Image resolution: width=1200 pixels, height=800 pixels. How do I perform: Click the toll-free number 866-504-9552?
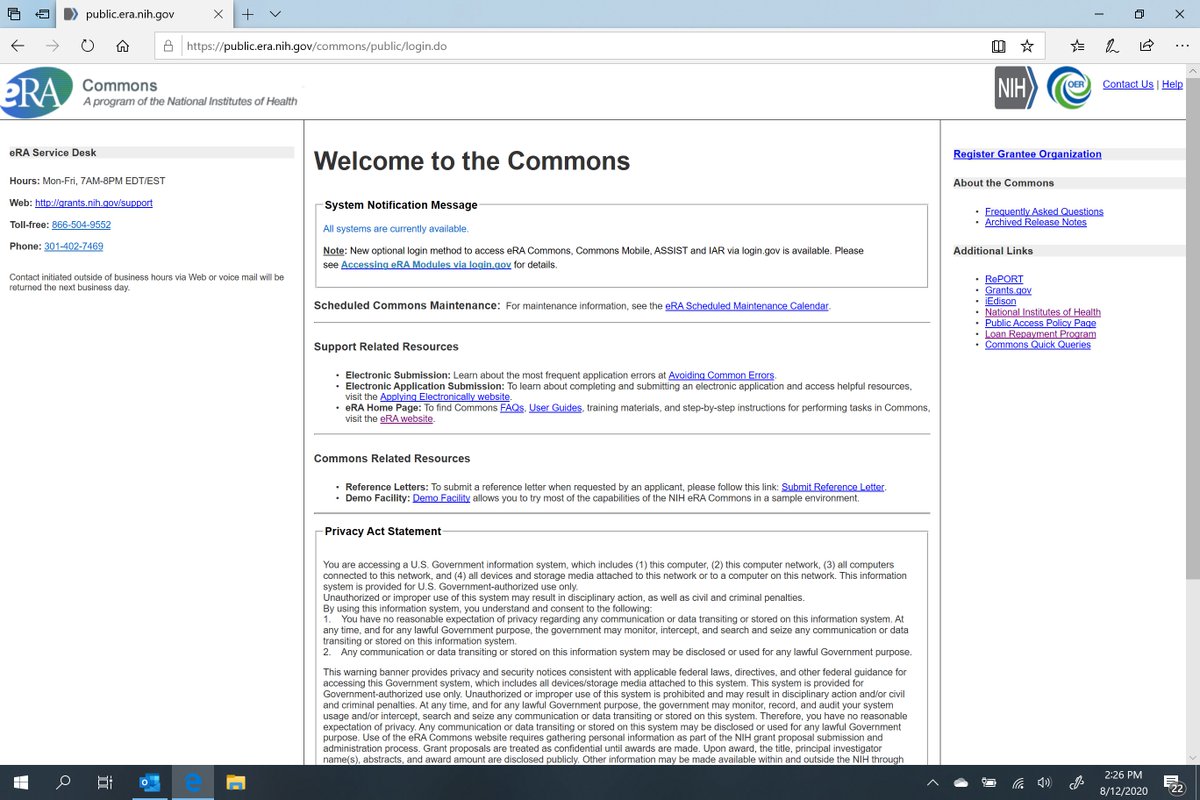click(81, 225)
